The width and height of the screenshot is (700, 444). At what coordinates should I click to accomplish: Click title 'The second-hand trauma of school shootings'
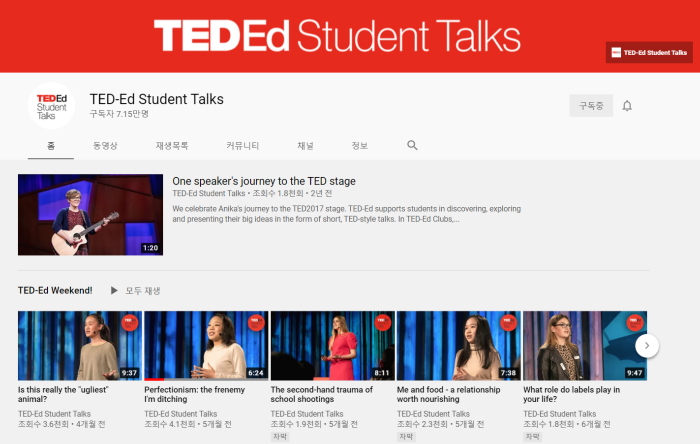(321, 394)
